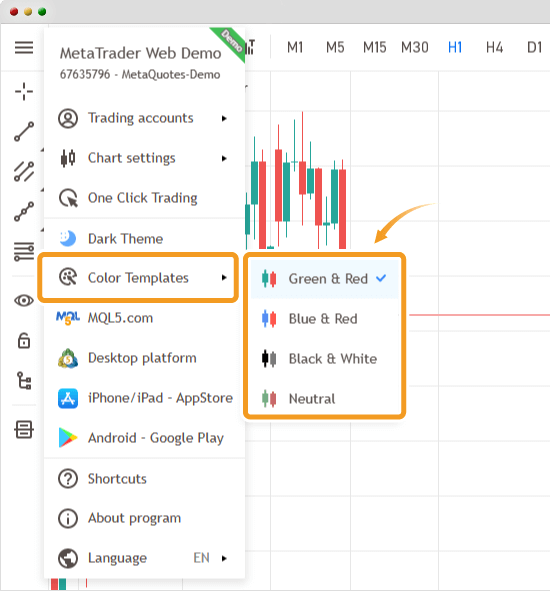
Task: Click the App Store icon
Action: pos(68,398)
